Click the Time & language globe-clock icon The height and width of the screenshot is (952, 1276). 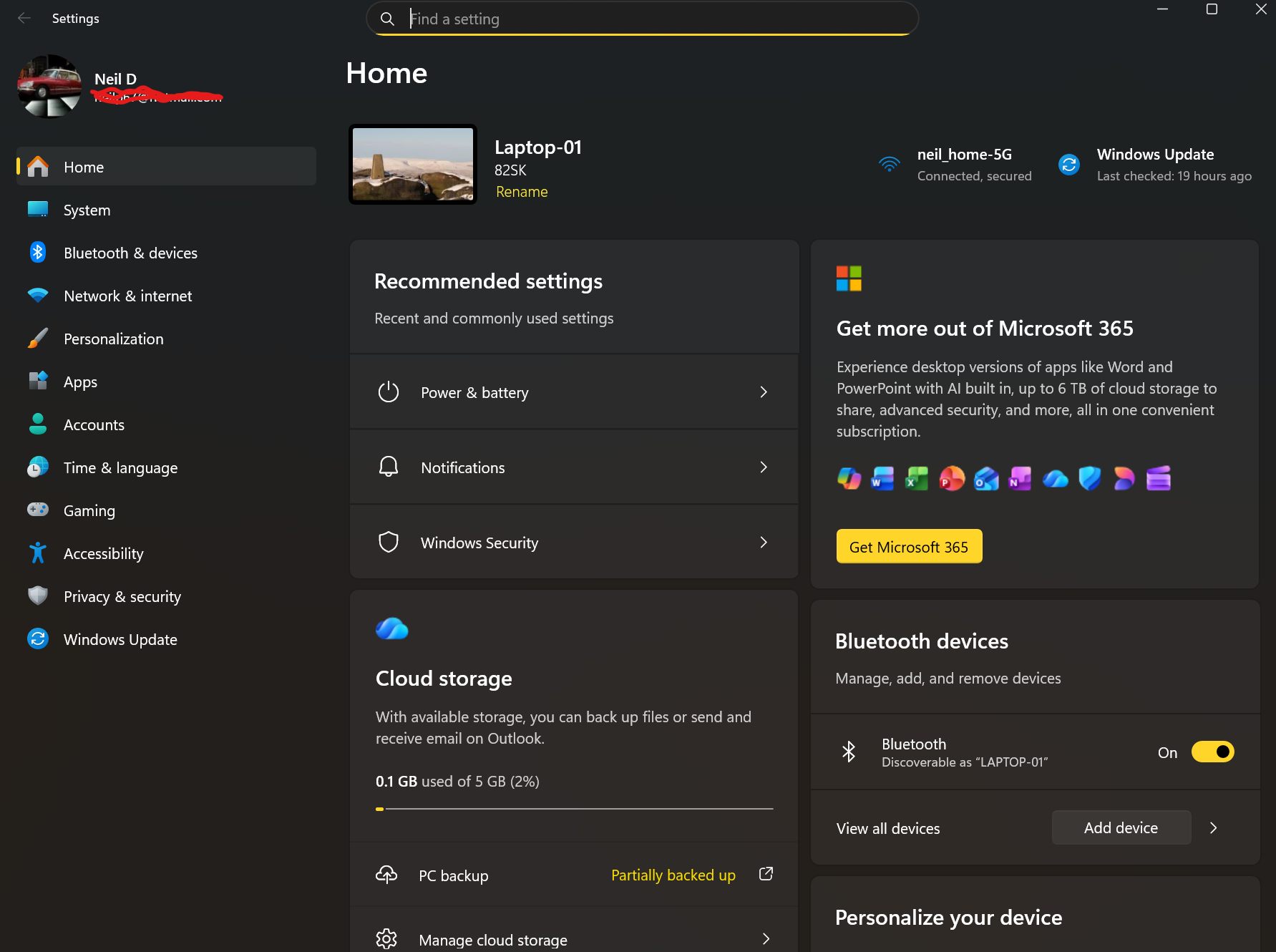pos(38,467)
